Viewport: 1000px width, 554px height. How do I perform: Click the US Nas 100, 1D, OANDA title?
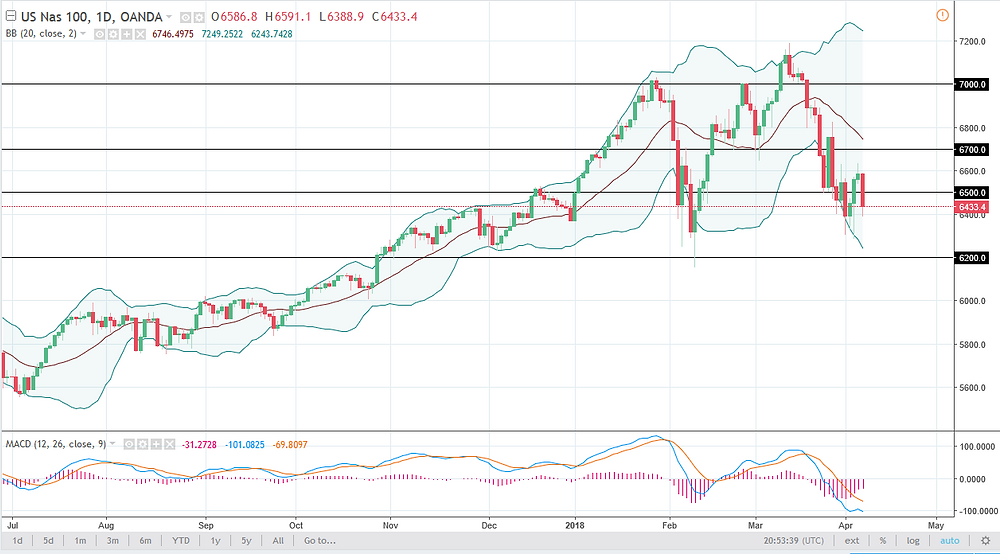point(91,17)
